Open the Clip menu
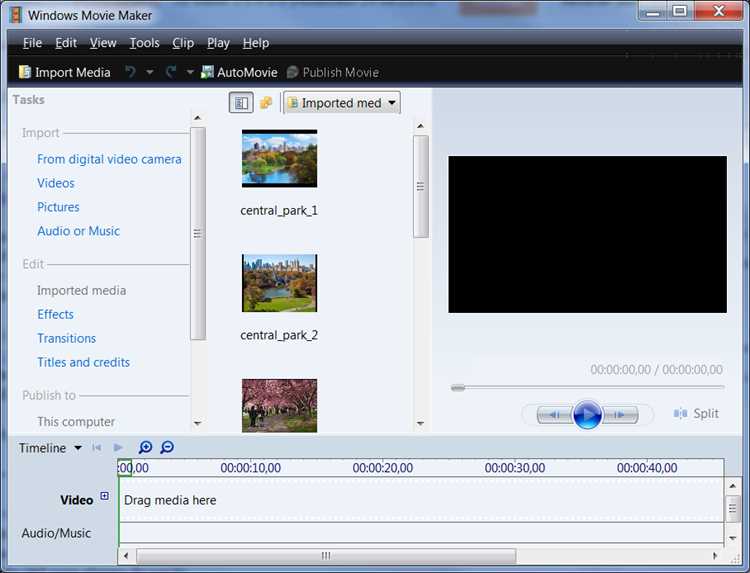Screen dimensions: 750x573 [183, 43]
